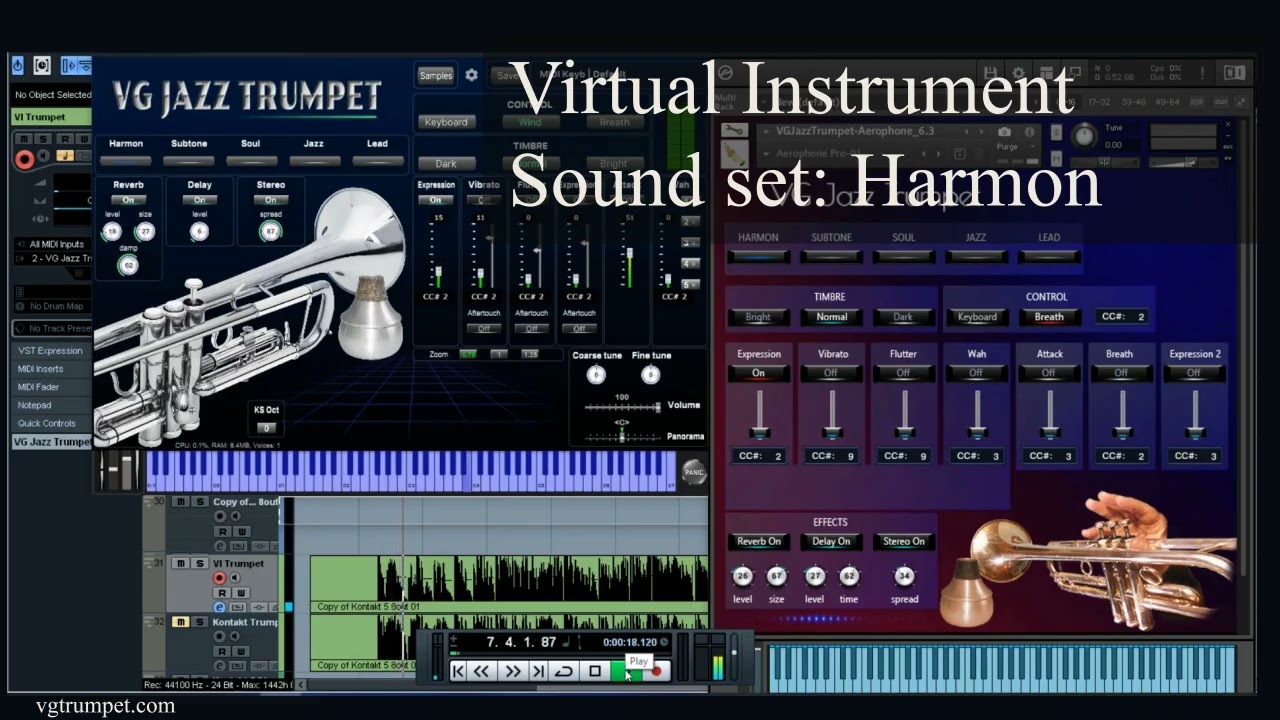This screenshot has width=1280, height=720.
Task: Click the Fast Forward transport button
Action: [x=512, y=672]
